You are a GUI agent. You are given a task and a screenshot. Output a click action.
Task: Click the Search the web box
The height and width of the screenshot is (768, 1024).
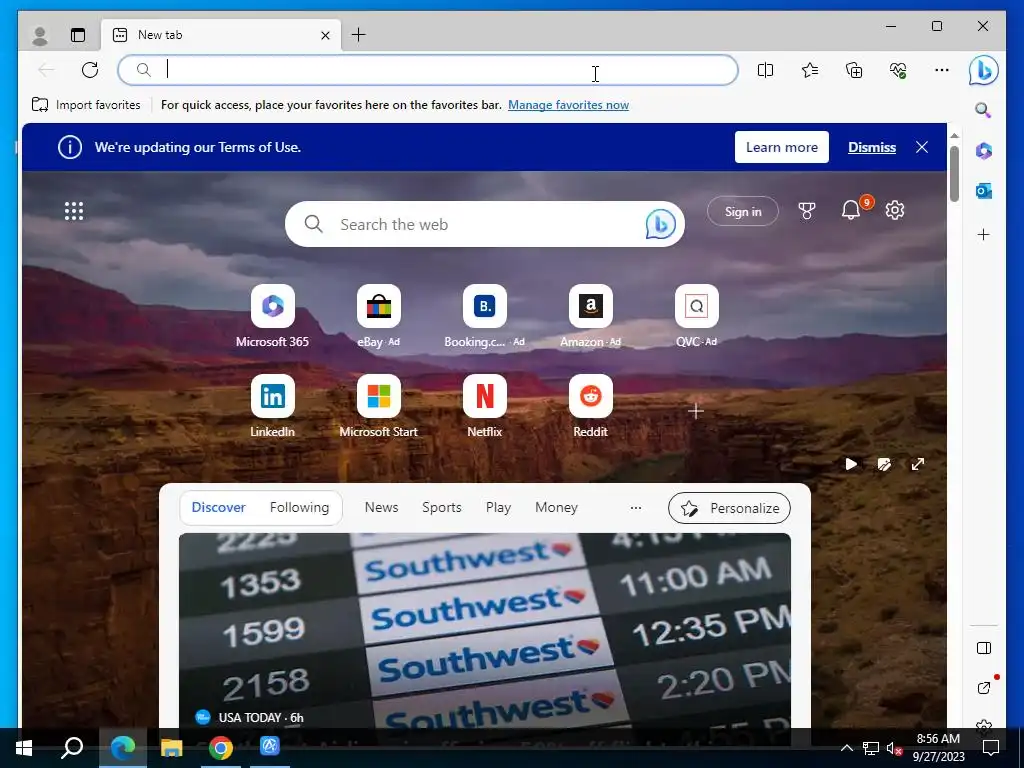point(485,225)
